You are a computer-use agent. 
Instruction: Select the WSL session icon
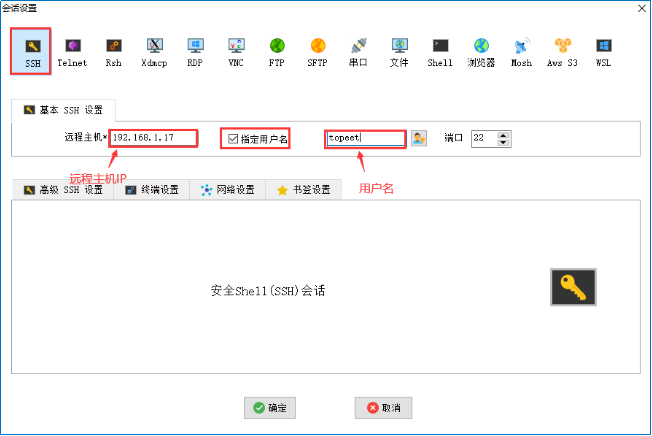click(603, 52)
